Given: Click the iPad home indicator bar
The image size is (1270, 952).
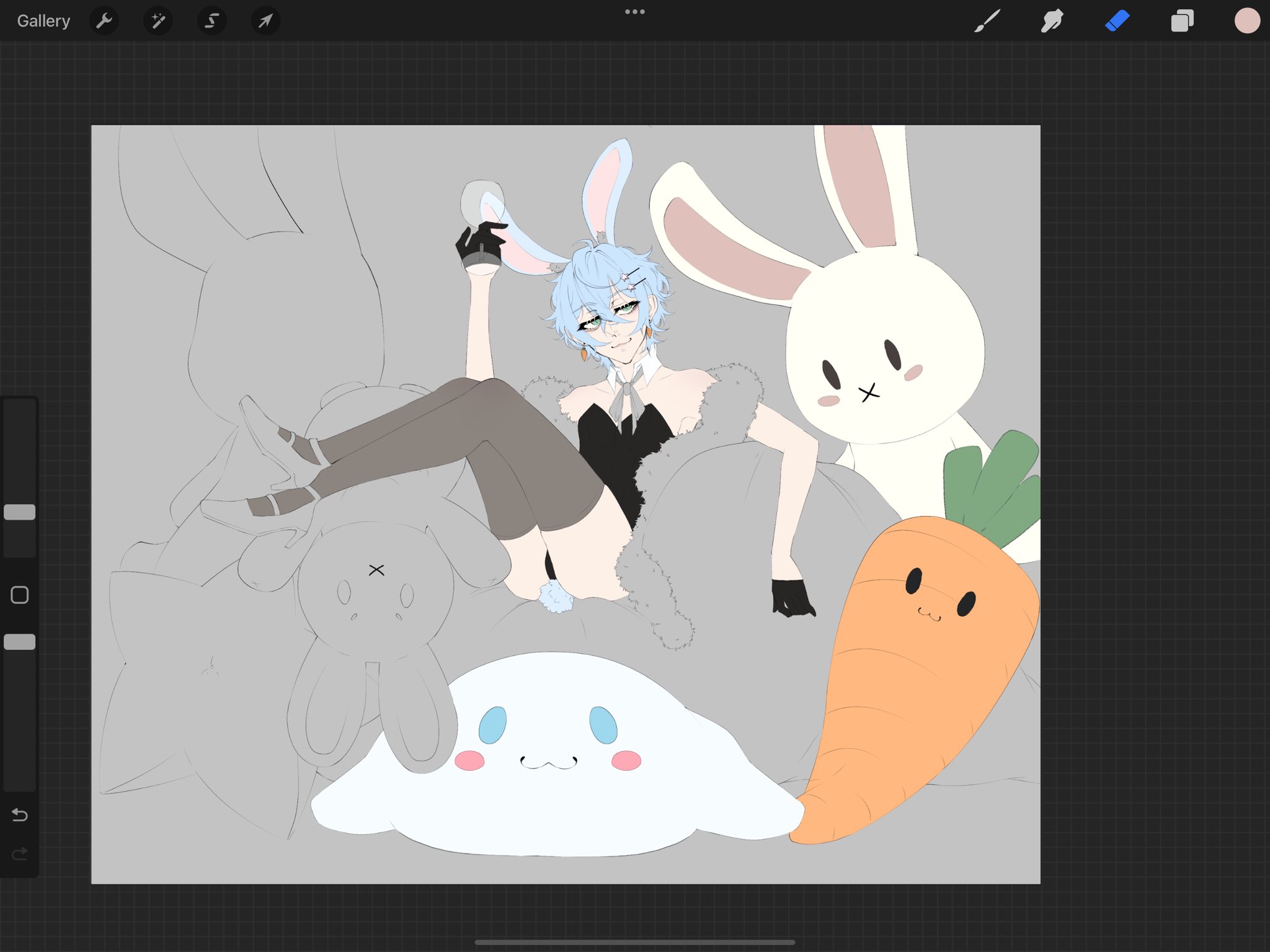Looking at the screenshot, I should click(x=634, y=942).
